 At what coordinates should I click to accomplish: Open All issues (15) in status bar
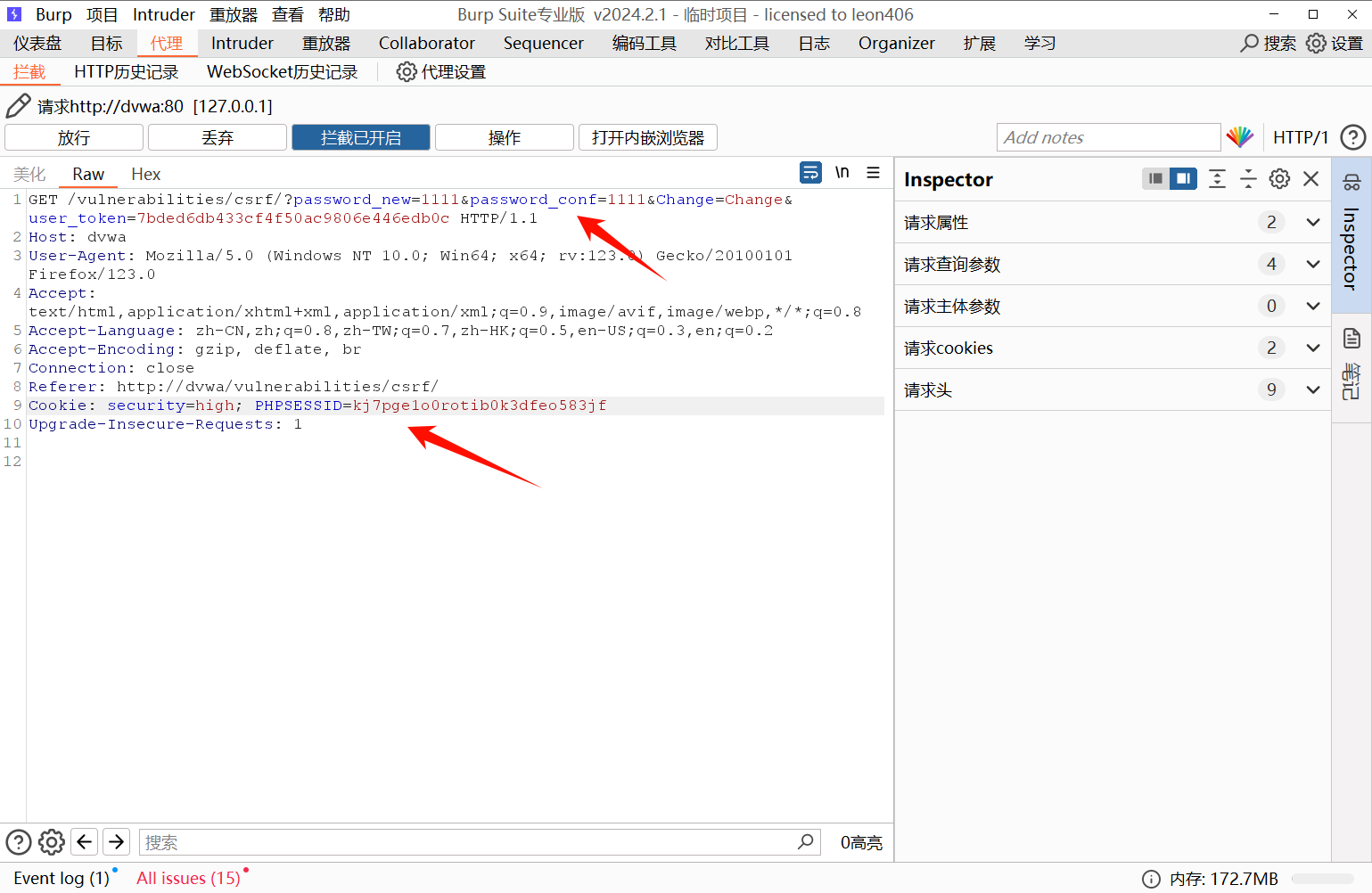click(188, 878)
